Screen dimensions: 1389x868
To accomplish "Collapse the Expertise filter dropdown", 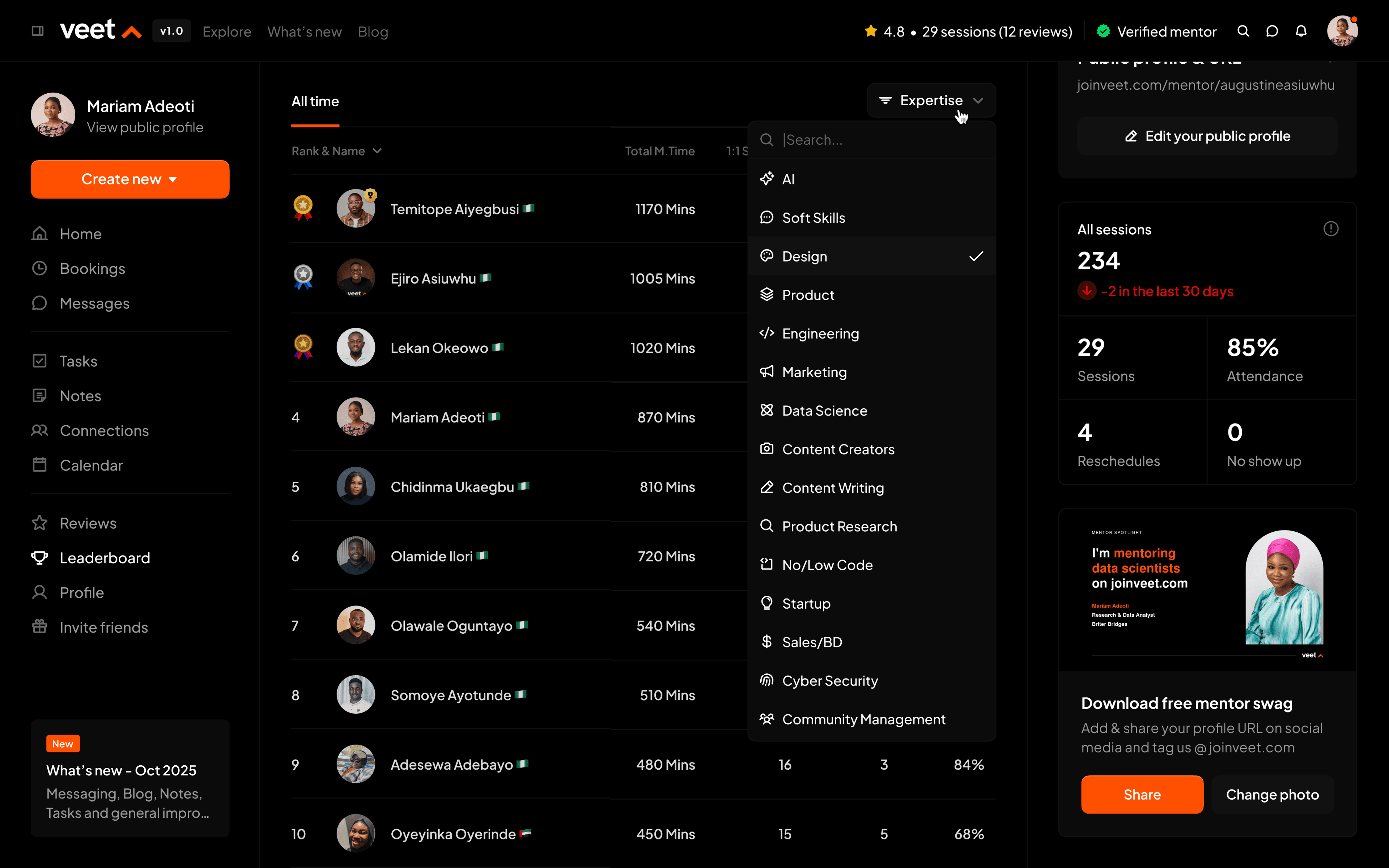I will pos(931,101).
